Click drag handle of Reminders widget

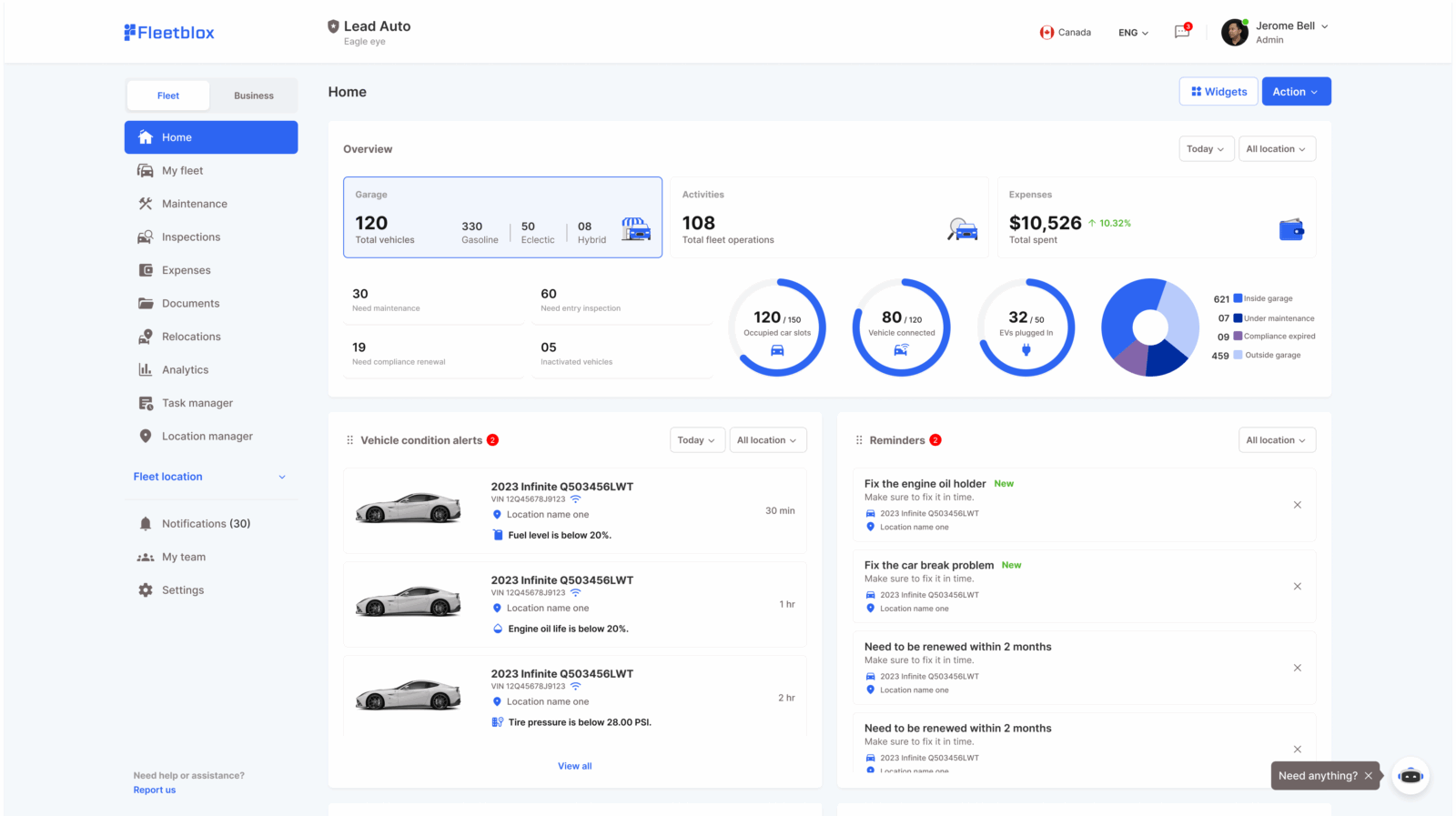click(859, 440)
